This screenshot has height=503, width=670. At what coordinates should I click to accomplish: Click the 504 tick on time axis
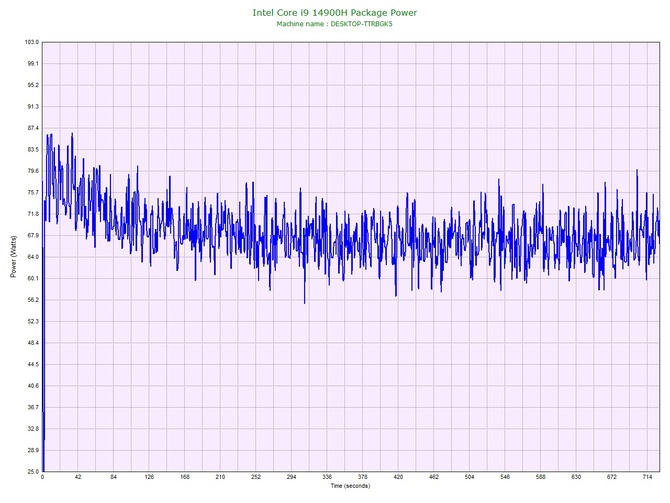(470, 477)
